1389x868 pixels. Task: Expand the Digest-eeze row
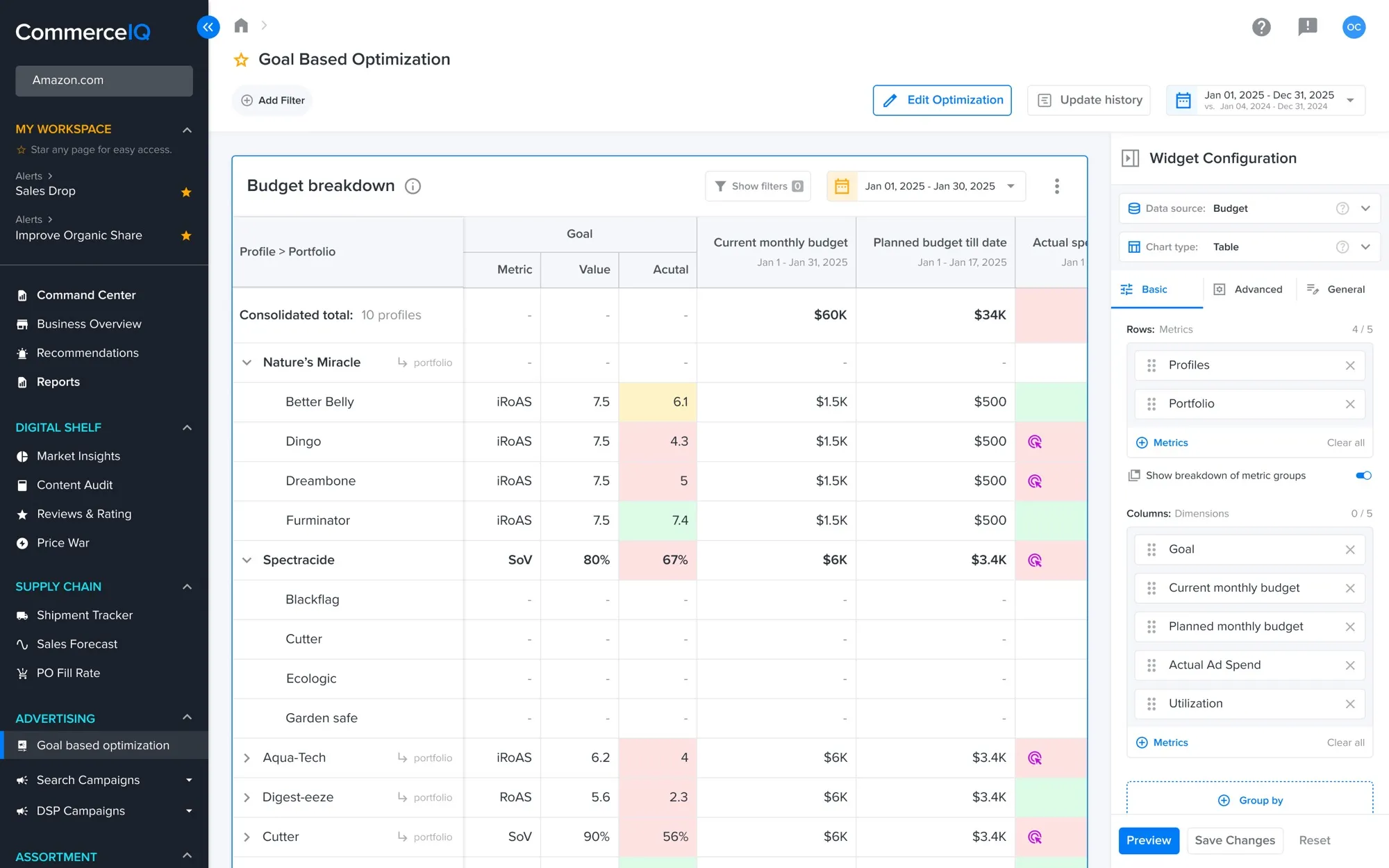tap(247, 798)
